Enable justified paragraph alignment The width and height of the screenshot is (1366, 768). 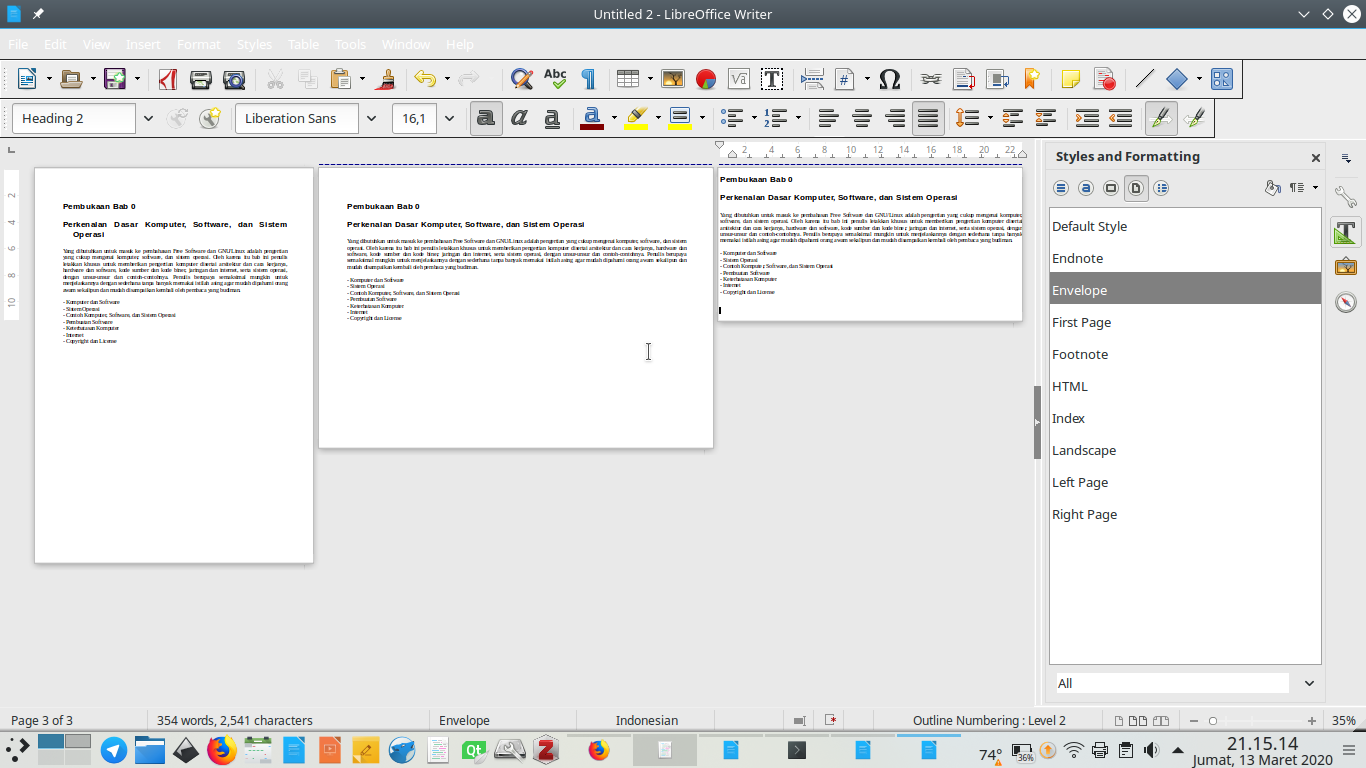tap(928, 118)
